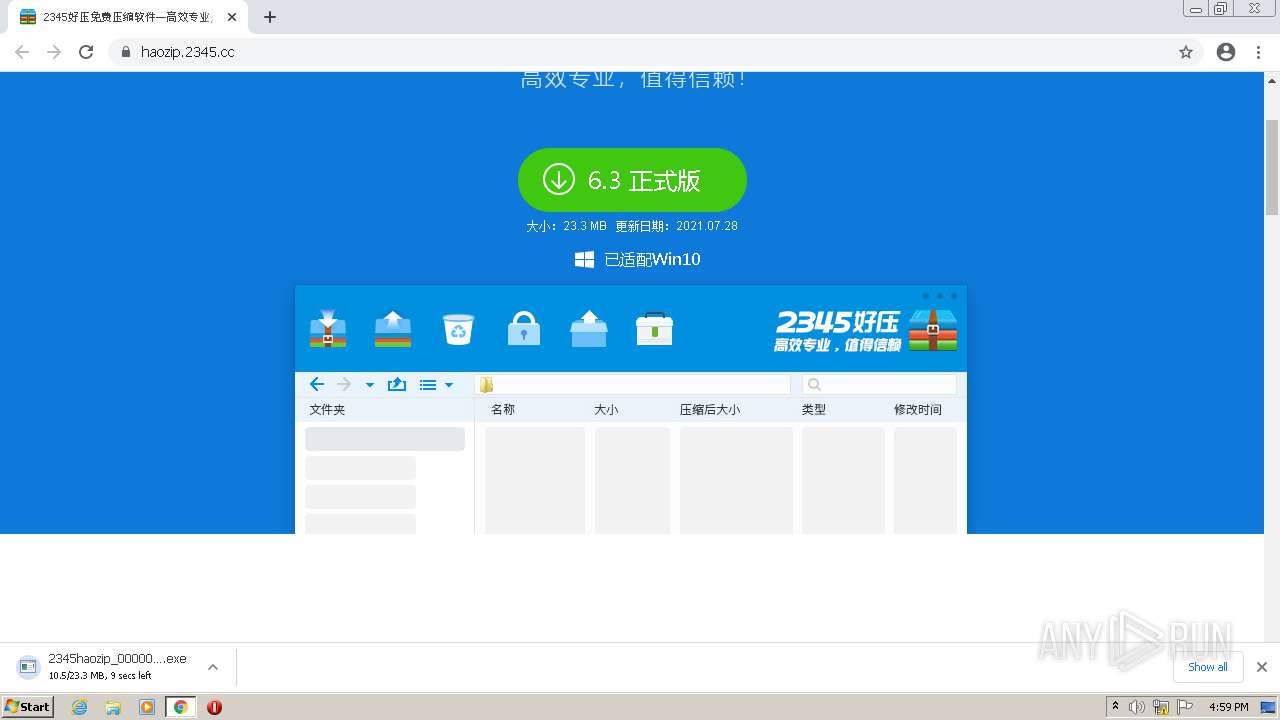
Task: Click the browser back button
Action: [22, 52]
